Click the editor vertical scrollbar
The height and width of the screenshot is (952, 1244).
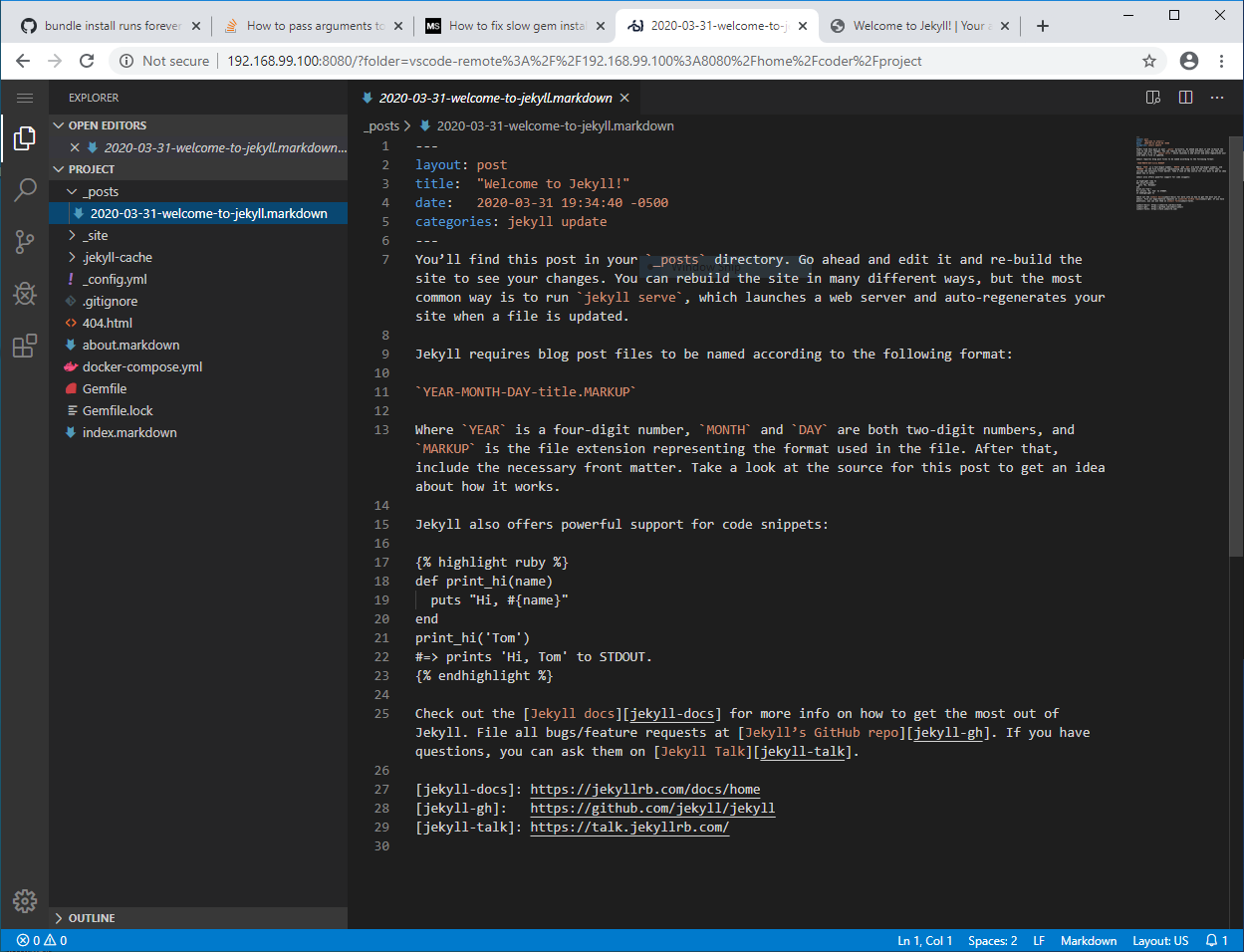pyautogui.click(x=1236, y=346)
